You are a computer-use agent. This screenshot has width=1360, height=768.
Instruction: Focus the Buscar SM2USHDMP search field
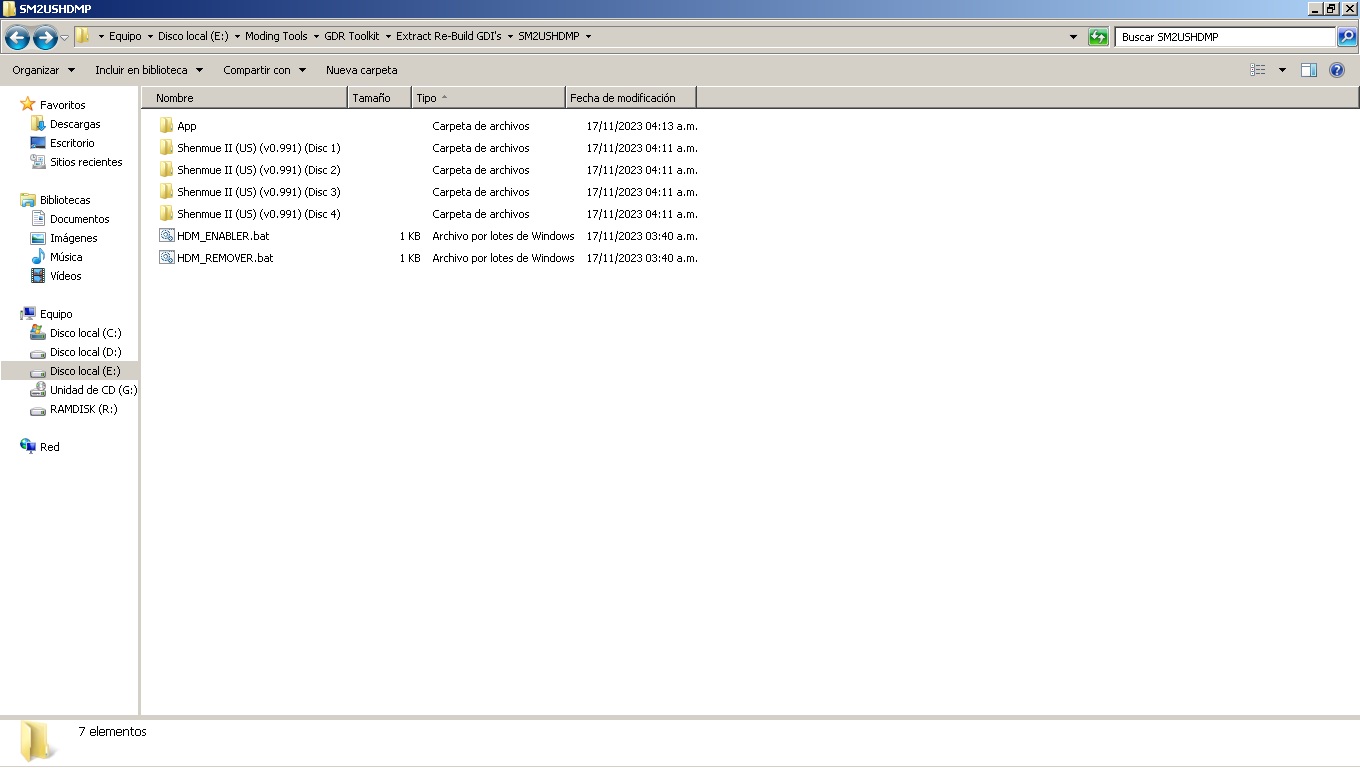click(x=1225, y=37)
